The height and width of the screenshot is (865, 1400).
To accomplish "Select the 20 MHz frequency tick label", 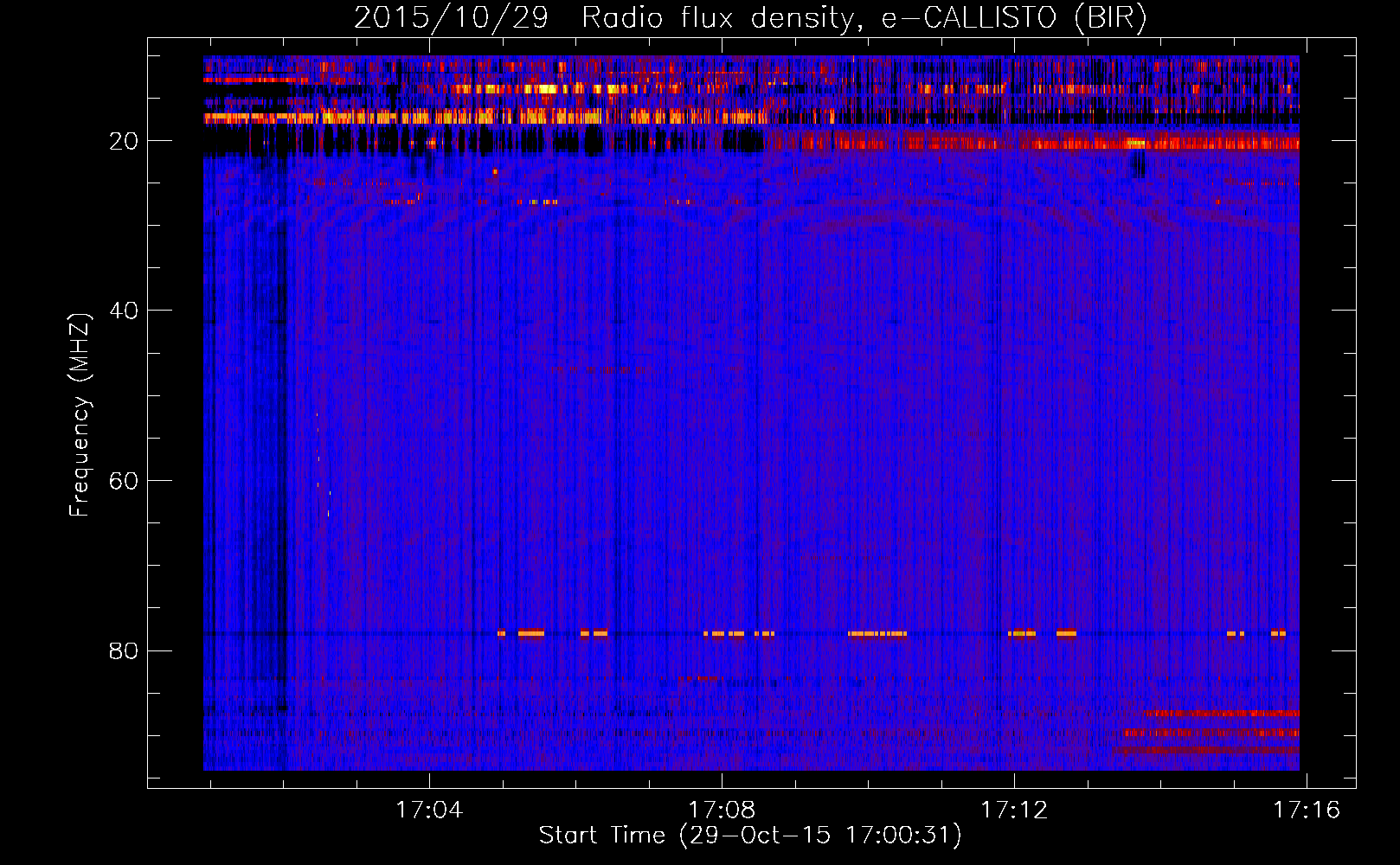I will click(124, 141).
